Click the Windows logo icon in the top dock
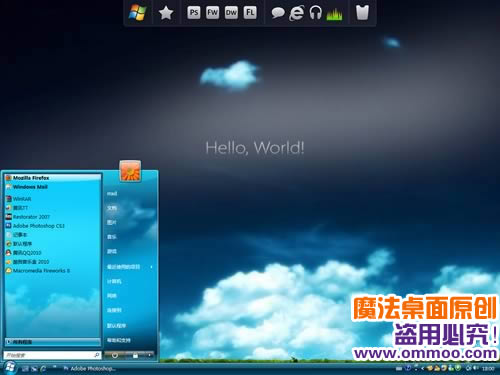 138,13
